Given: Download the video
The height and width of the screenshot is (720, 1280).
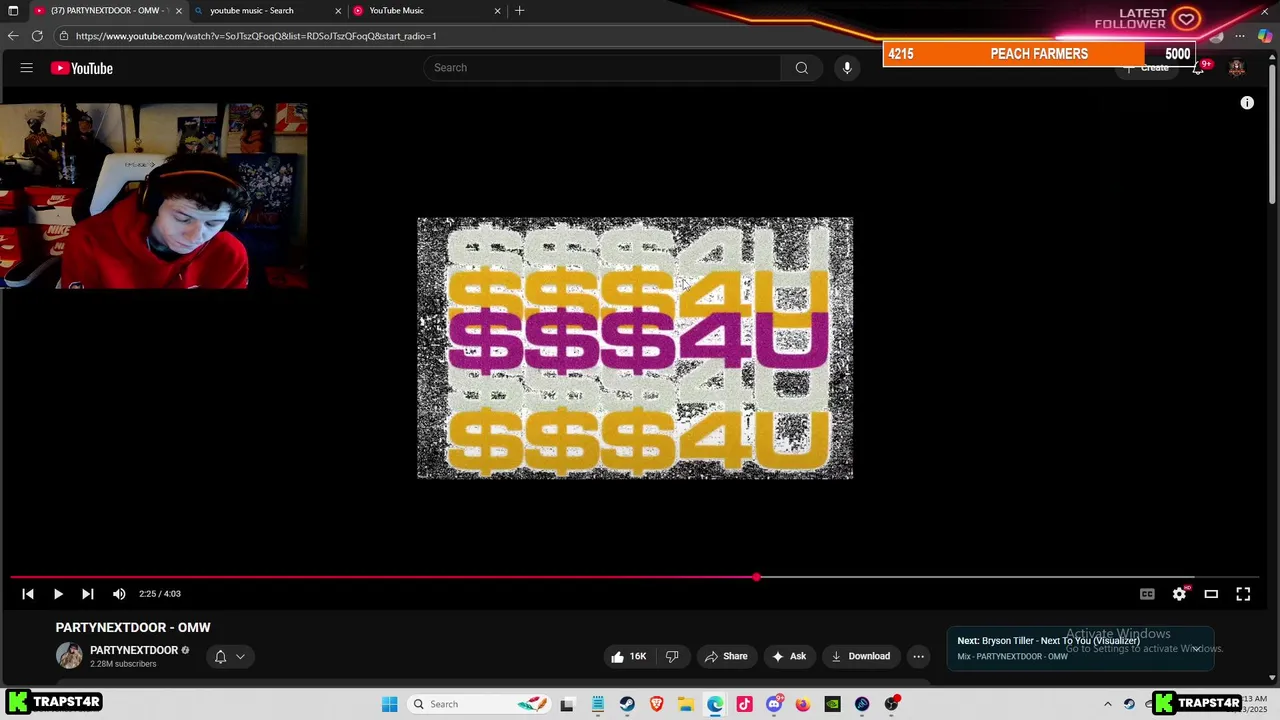Looking at the screenshot, I should tap(860, 656).
